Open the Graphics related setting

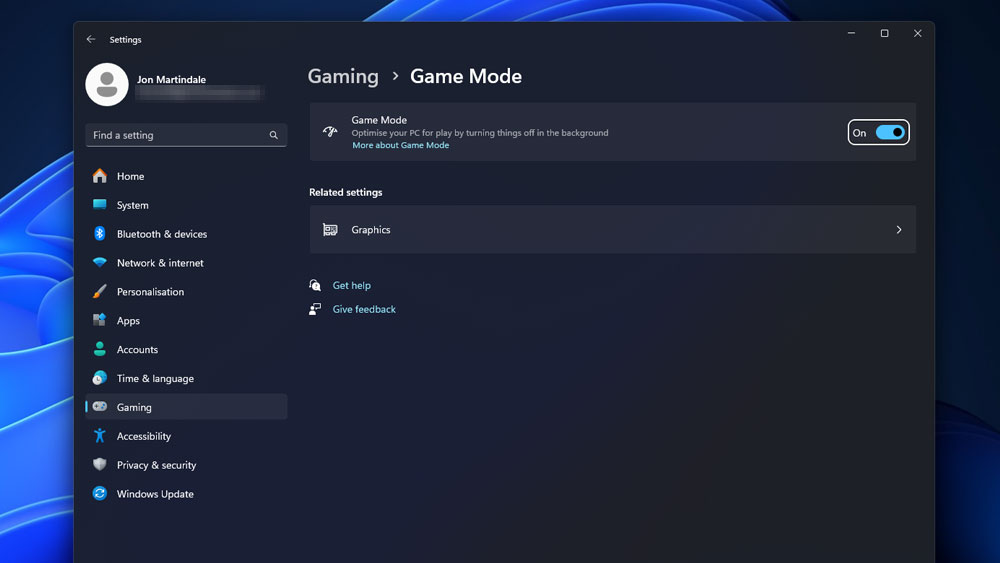pyautogui.click(x=613, y=230)
